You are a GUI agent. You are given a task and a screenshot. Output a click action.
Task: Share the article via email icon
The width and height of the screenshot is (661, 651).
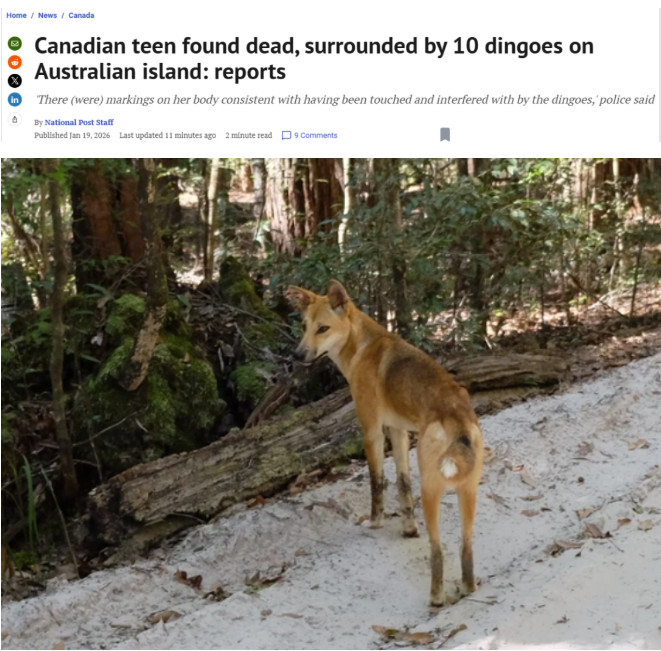tap(15, 43)
